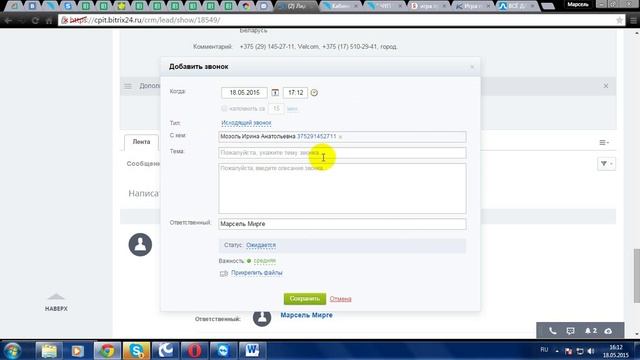The width and height of the screenshot is (640, 360).
Task: Go back in the browser
Action: [x=8, y=20]
